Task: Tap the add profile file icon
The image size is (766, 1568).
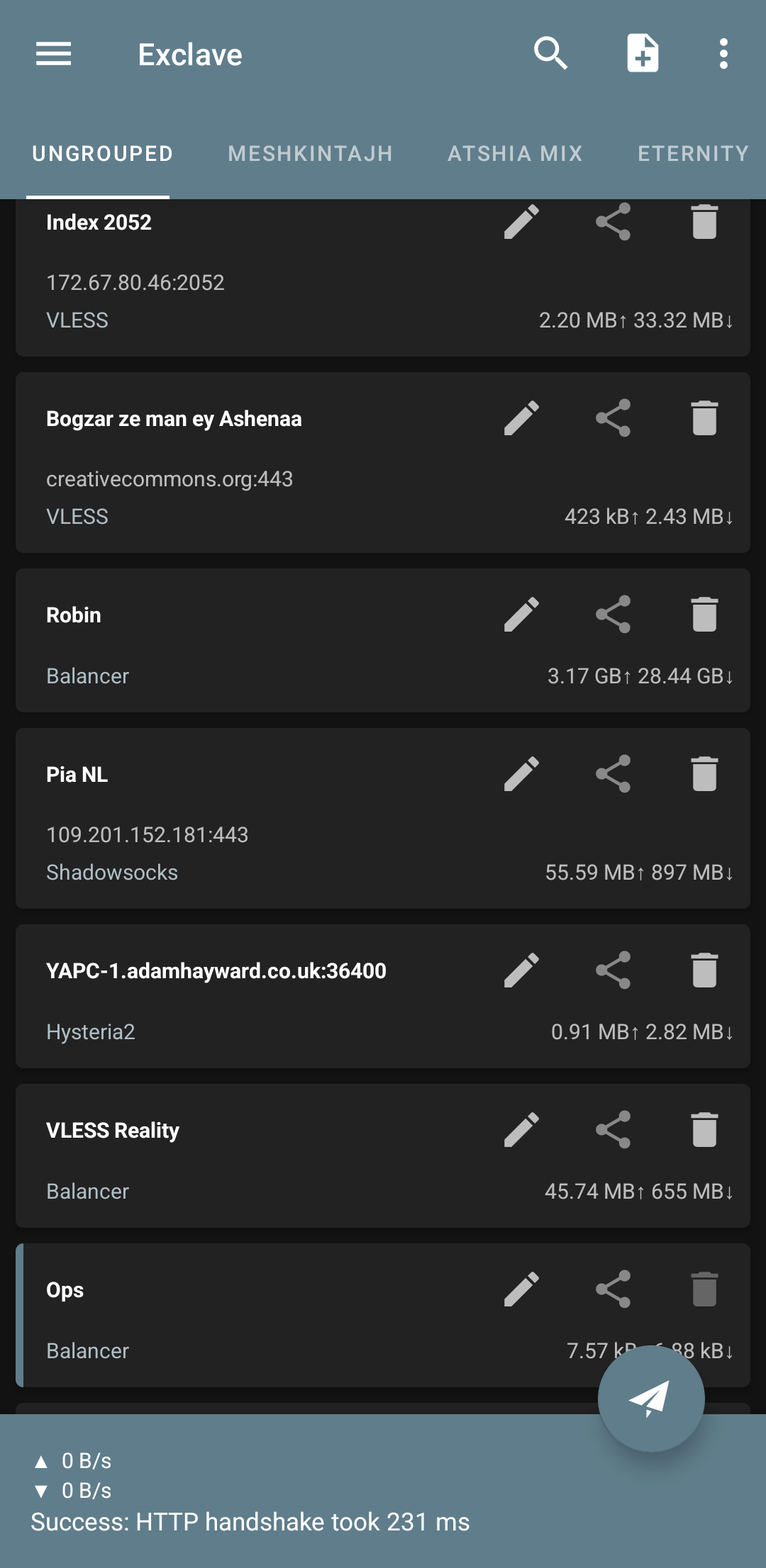Action: (x=643, y=54)
